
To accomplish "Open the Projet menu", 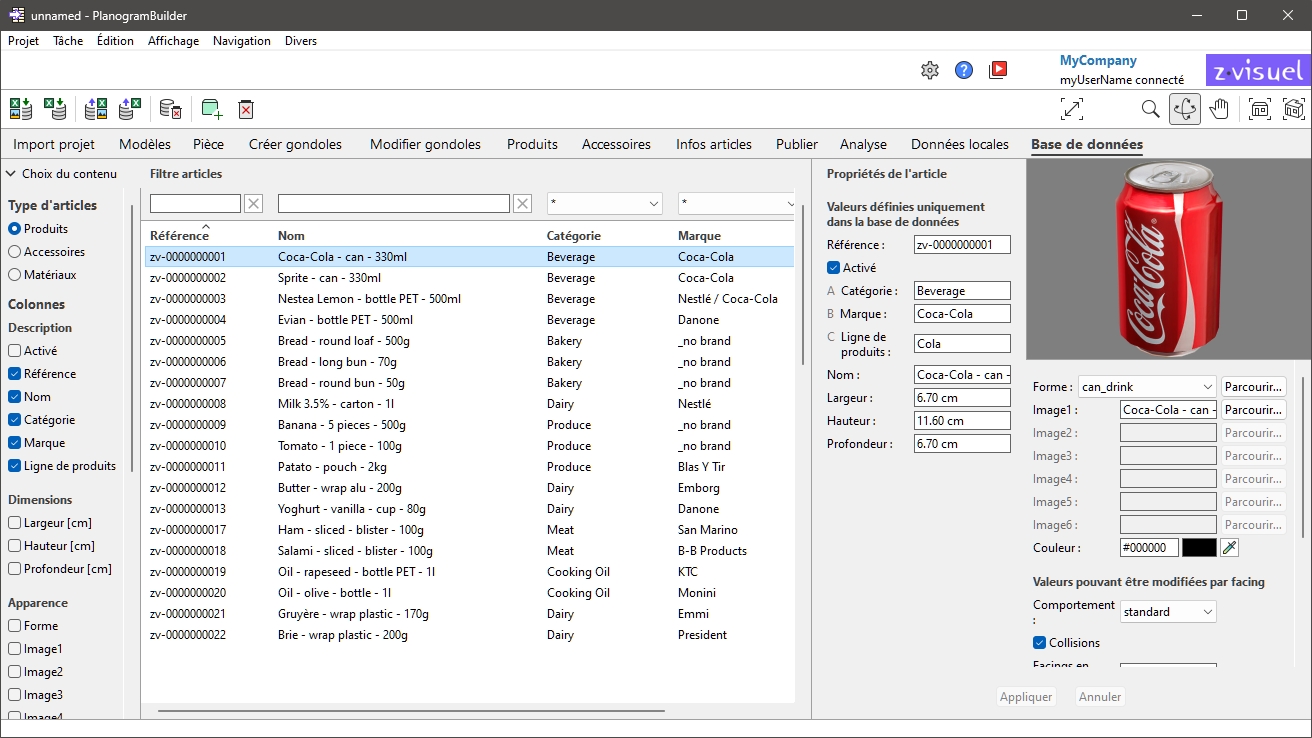I will 24,41.
